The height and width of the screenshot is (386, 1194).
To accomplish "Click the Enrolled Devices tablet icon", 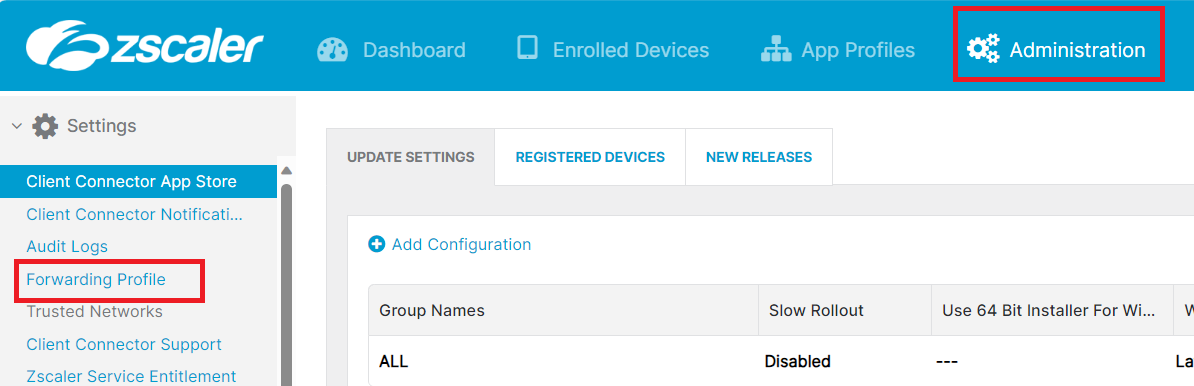I will point(527,48).
